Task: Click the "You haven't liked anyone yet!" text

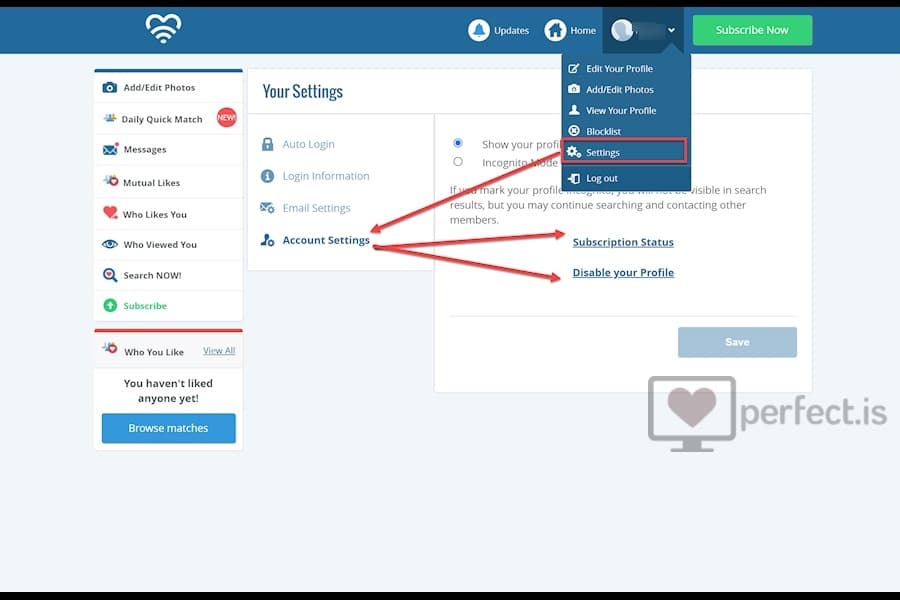Action: coord(168,390)
